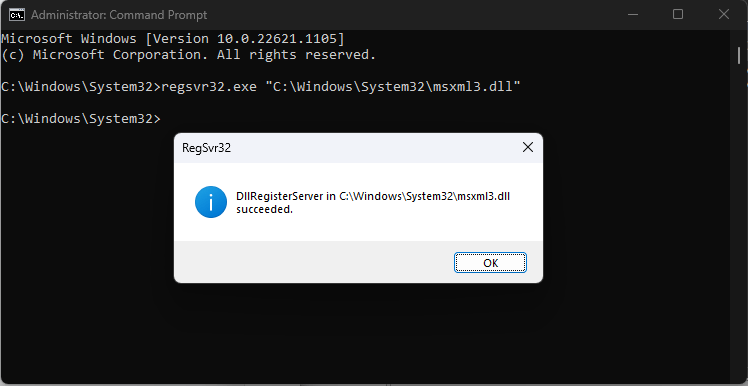Click the empty prompt on the last console line

coord(81,118)
